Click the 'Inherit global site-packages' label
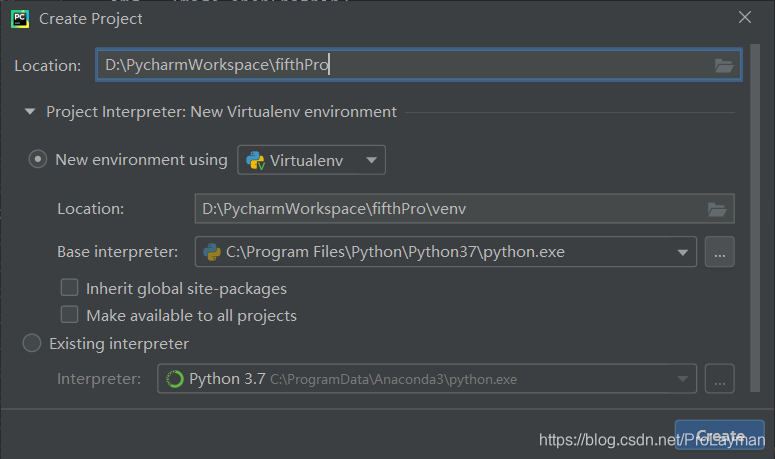Screen dimensions: 775x459 pos(186,289)
